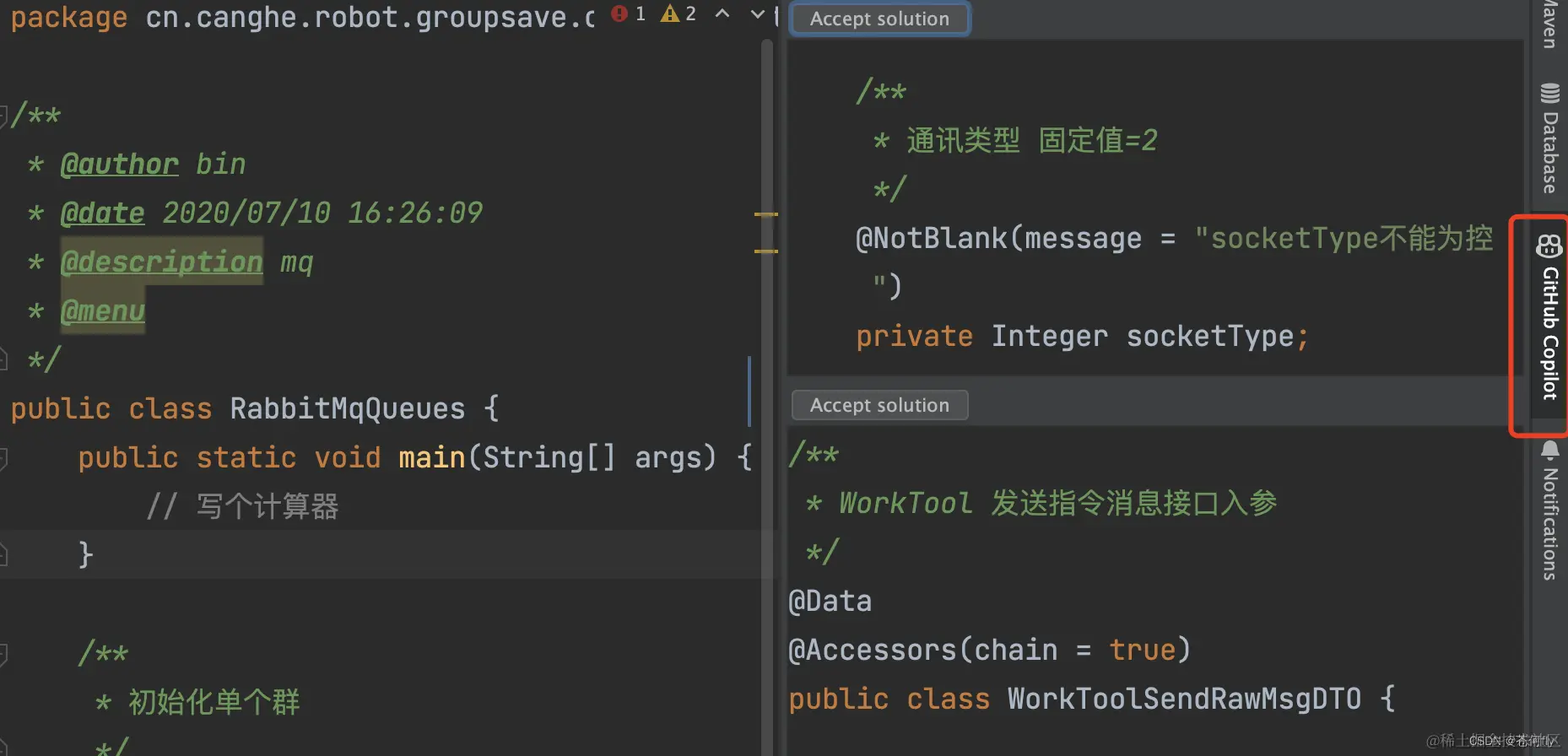The height and width of the screenshot is (756, 1568).
Task: Click the @NotBlank annotation in Copilot panel
Action: click(931, 238)
